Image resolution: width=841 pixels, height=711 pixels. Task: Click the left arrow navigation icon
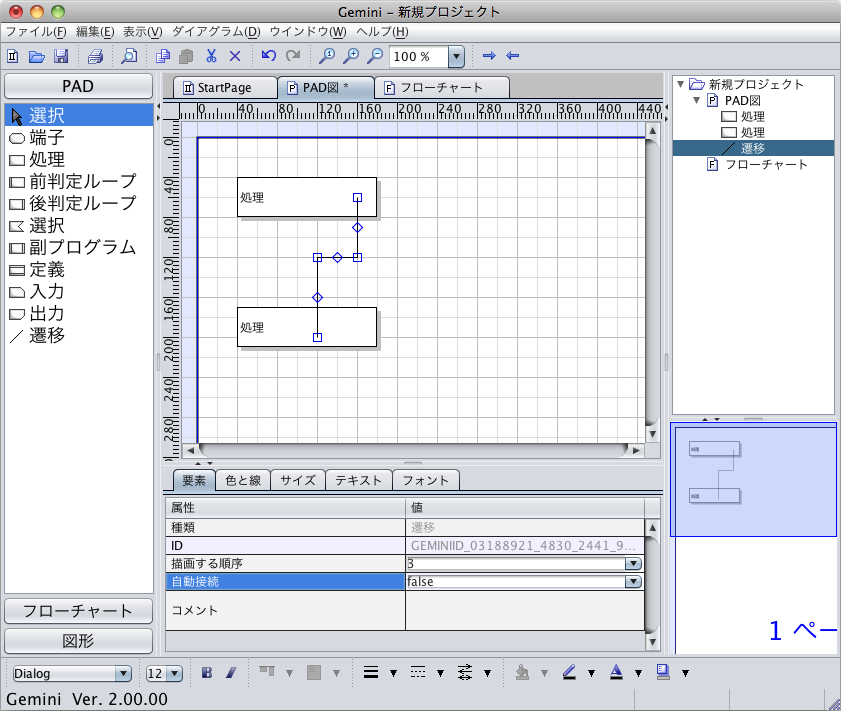tap(513, 55)
